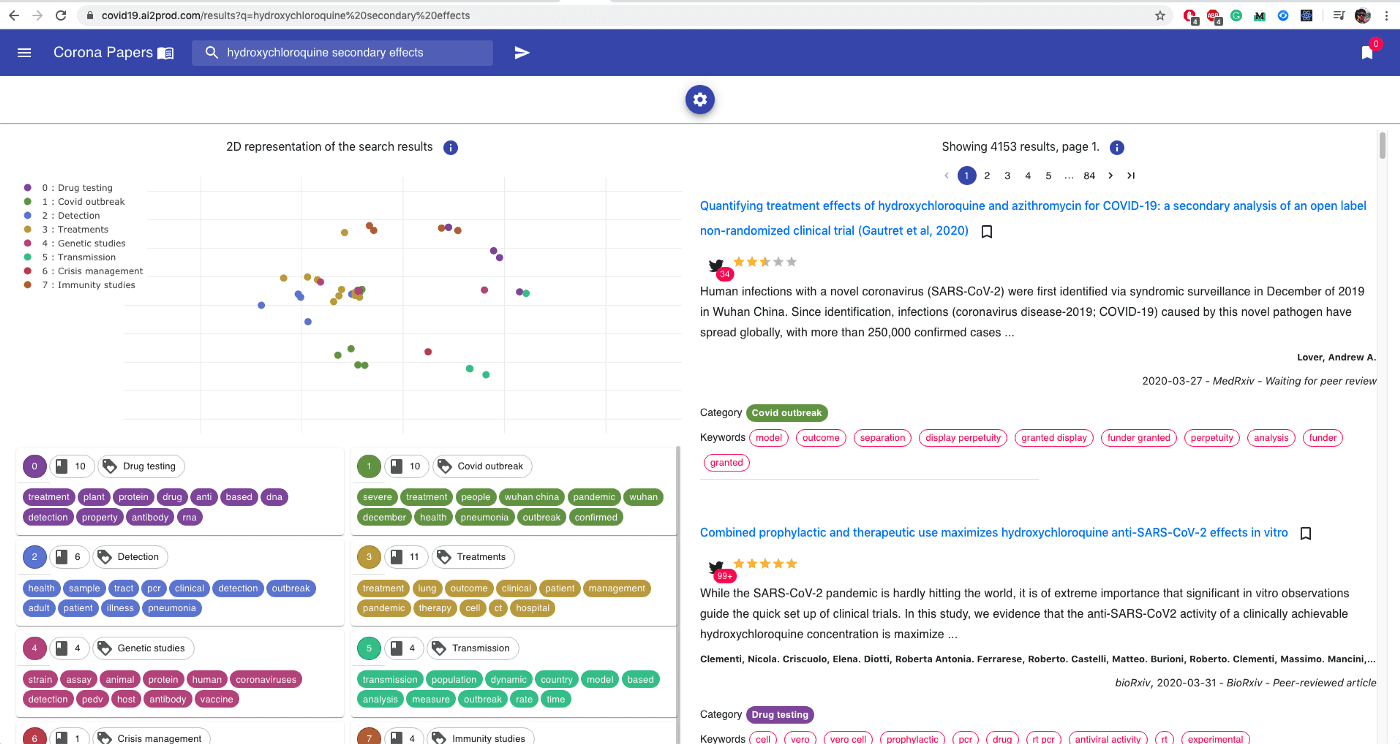Toggle legend item 2 : Detection

point(62,216)
